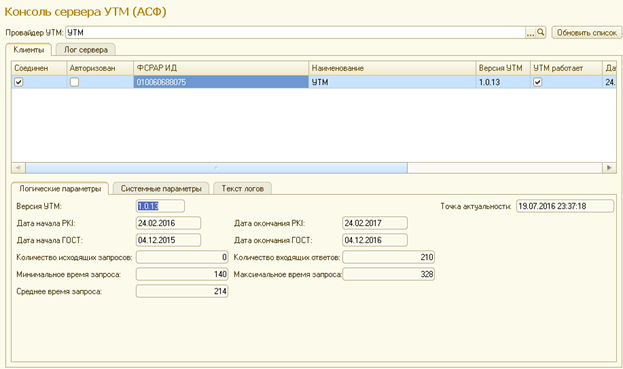This screenshot has width=623, height=369.
Task: Click the Версия УТМ field in parameters
Action: [x=160, y=206]
